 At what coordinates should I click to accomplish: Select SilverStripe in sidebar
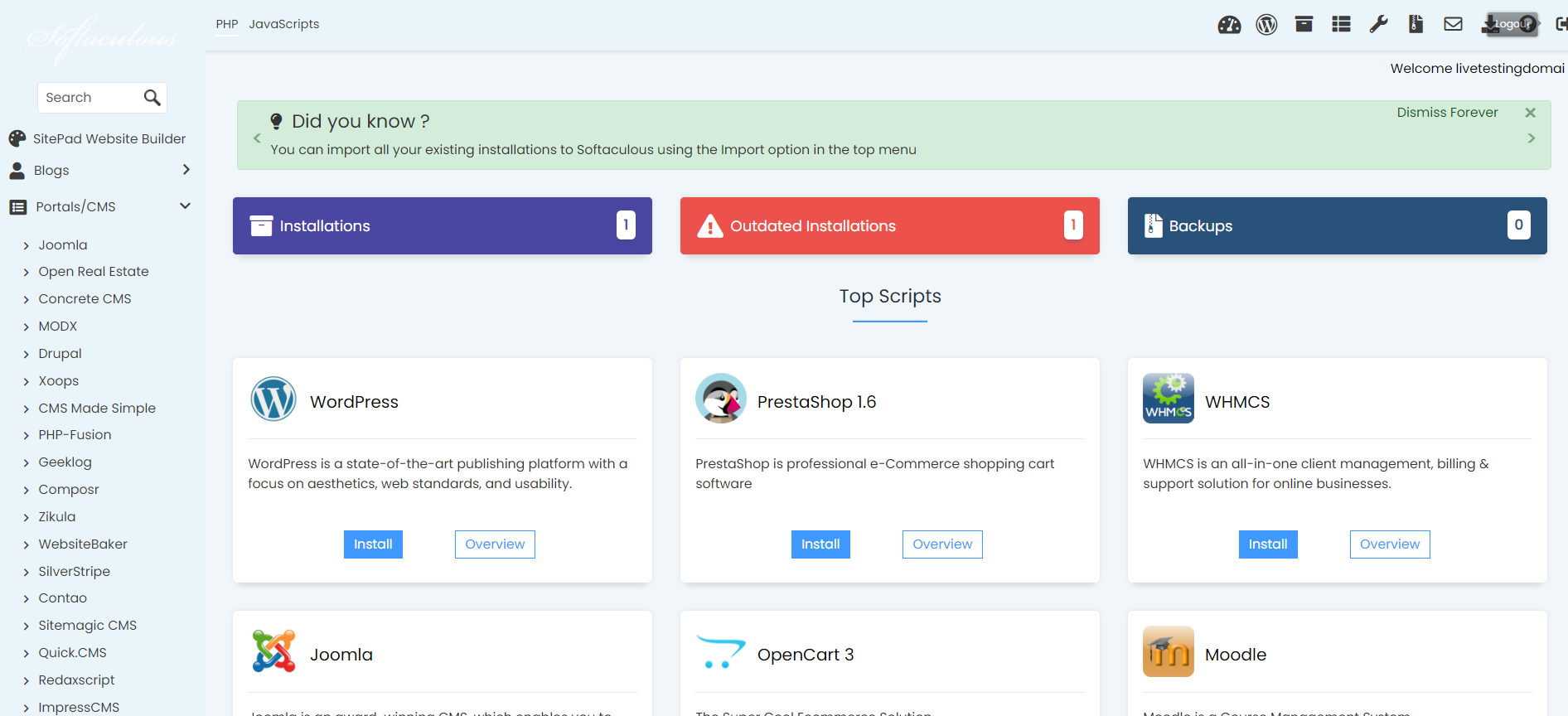[x=74, y=572]
